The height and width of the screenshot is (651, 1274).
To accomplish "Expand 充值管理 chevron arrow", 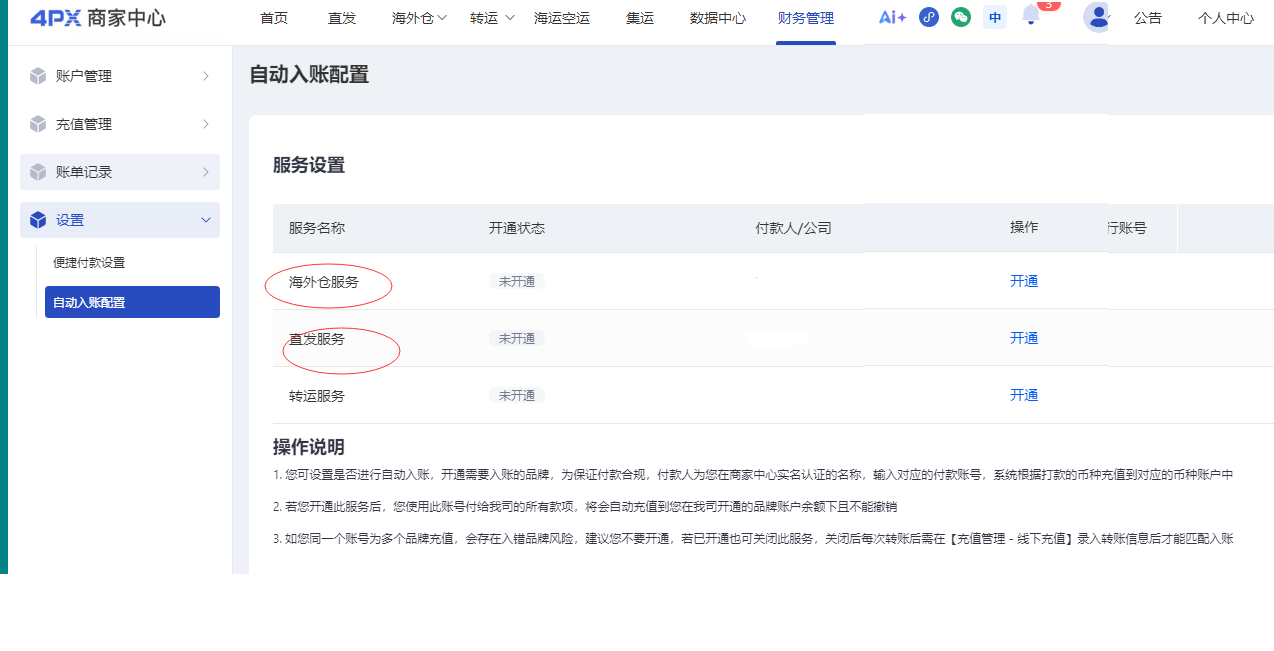I will 206,124.
